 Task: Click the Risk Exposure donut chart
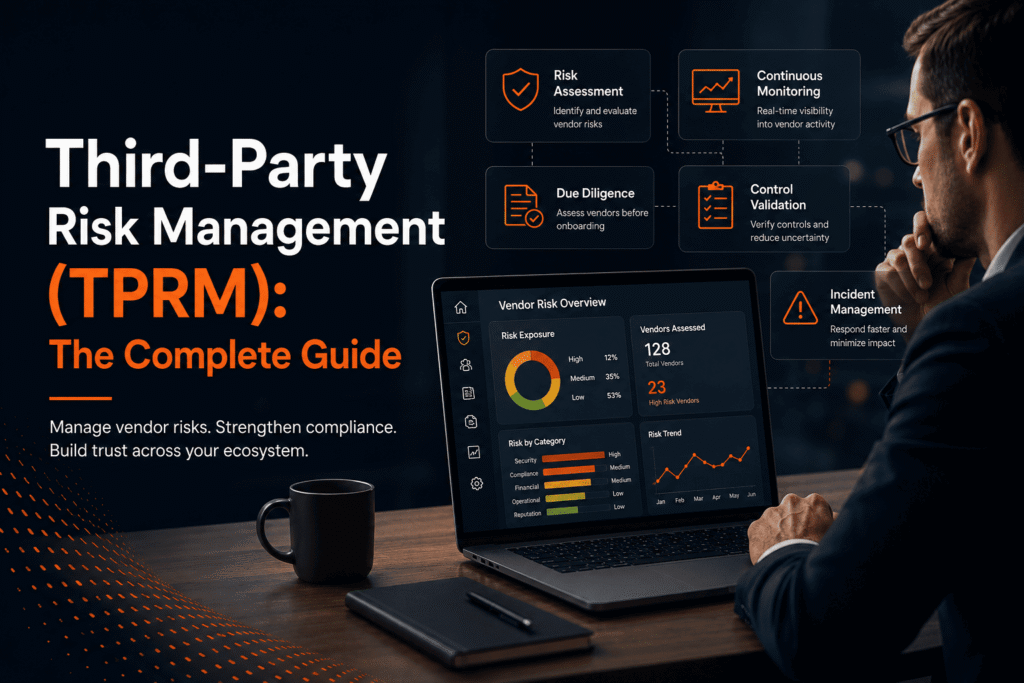pos(532,380)
